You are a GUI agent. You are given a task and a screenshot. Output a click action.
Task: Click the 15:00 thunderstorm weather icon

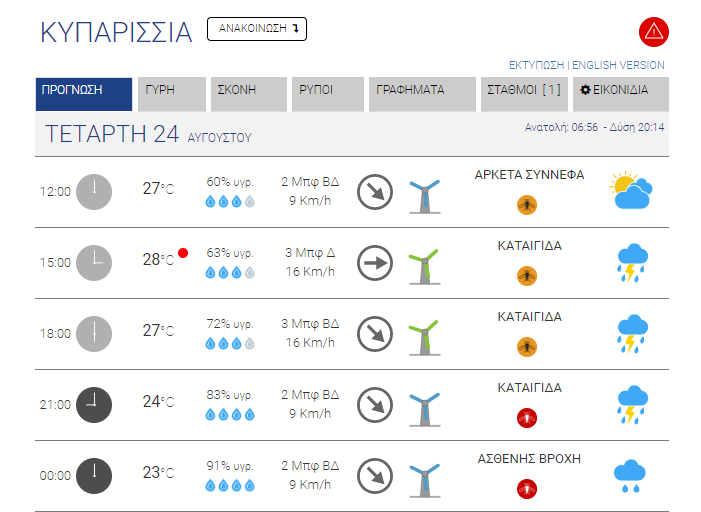(x=632, y=263)
